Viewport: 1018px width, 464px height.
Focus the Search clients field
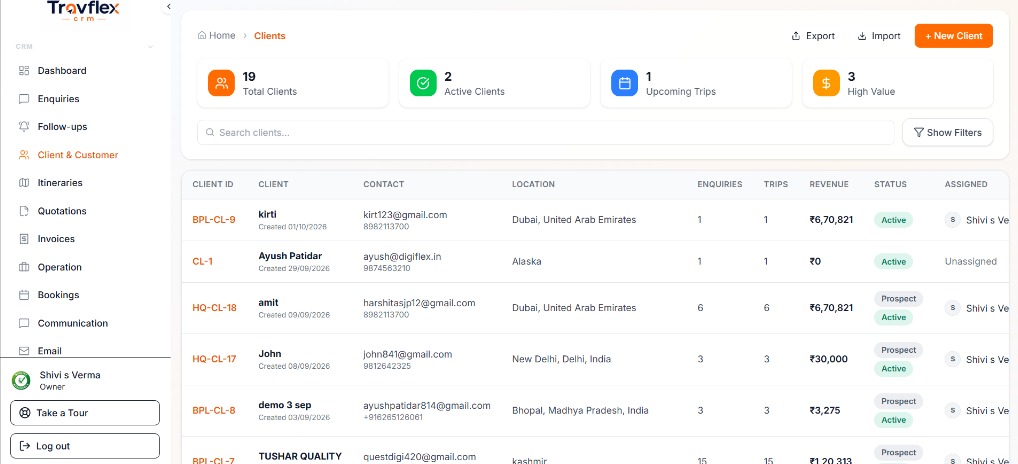point(545,132)
